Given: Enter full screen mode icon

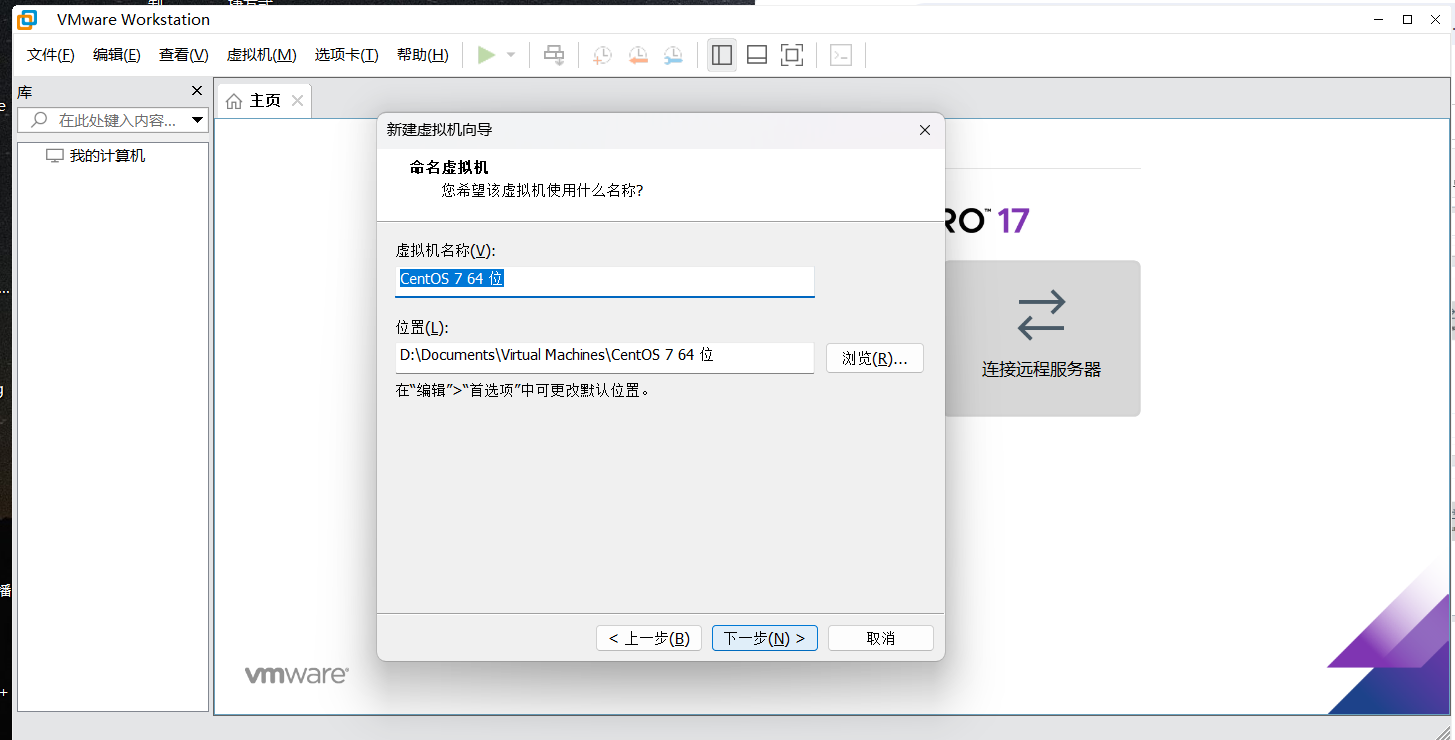Looking at the screenshot, I should [792, 55].
